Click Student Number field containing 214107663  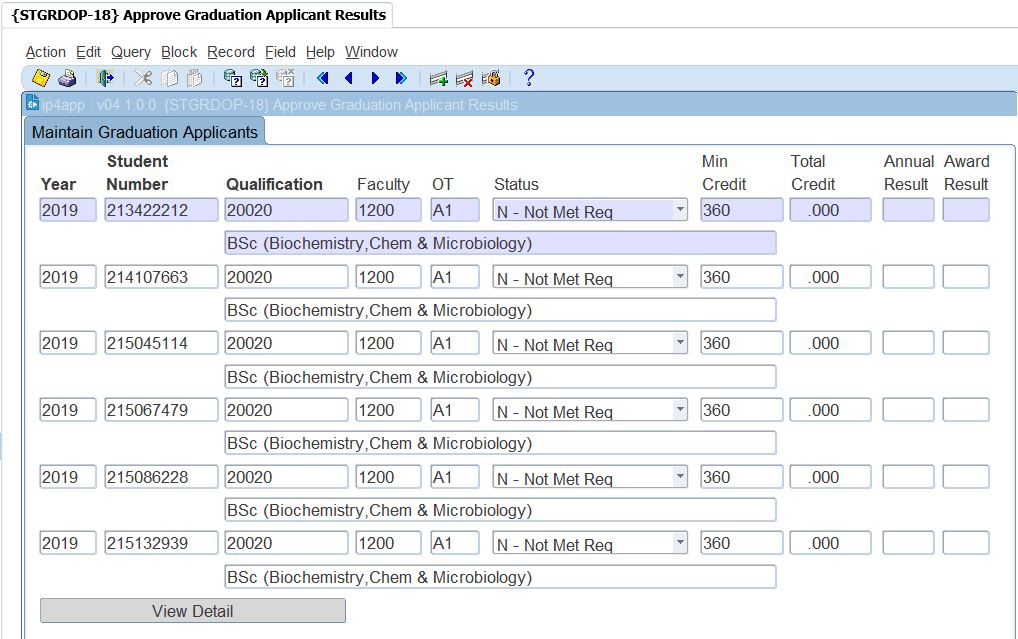coord(161,277)
